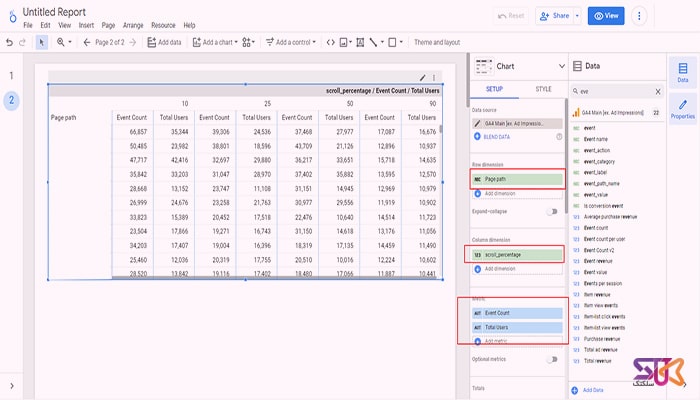Screen dimensions: 700x400
Task: Go to the previous page arrow
Action: 87,42
